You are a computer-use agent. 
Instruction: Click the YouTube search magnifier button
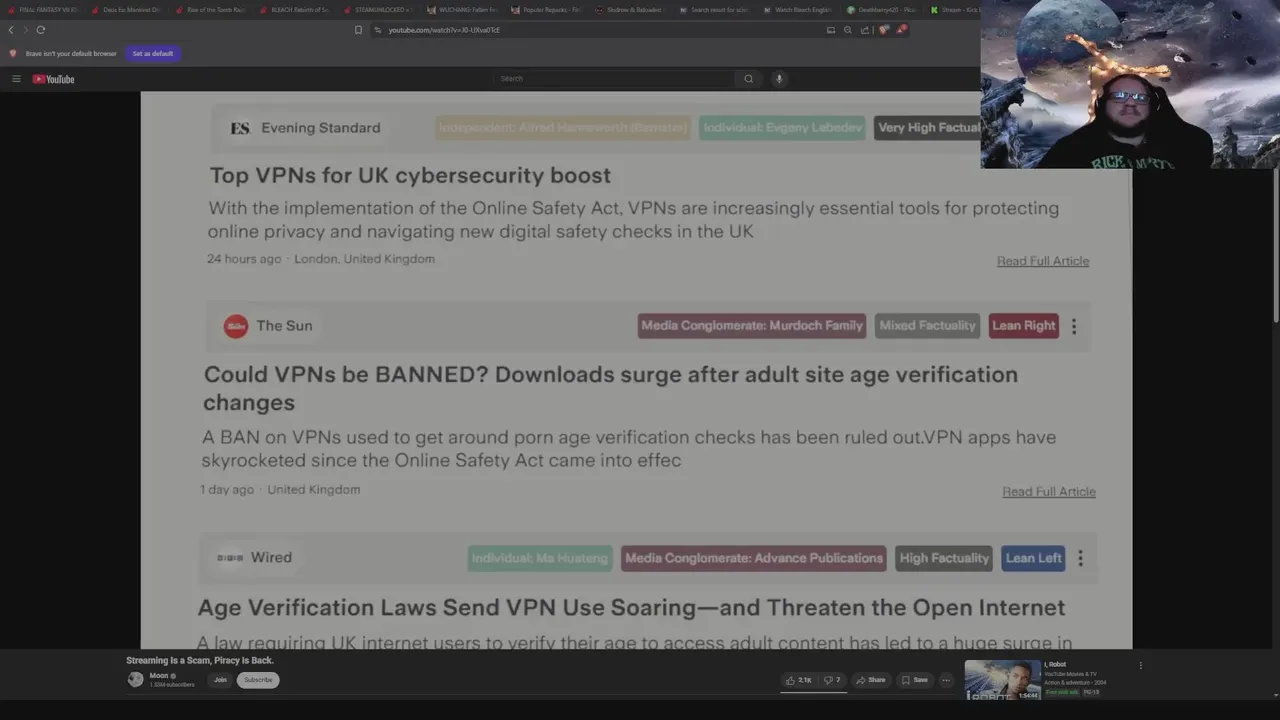(x=748, y=79)
